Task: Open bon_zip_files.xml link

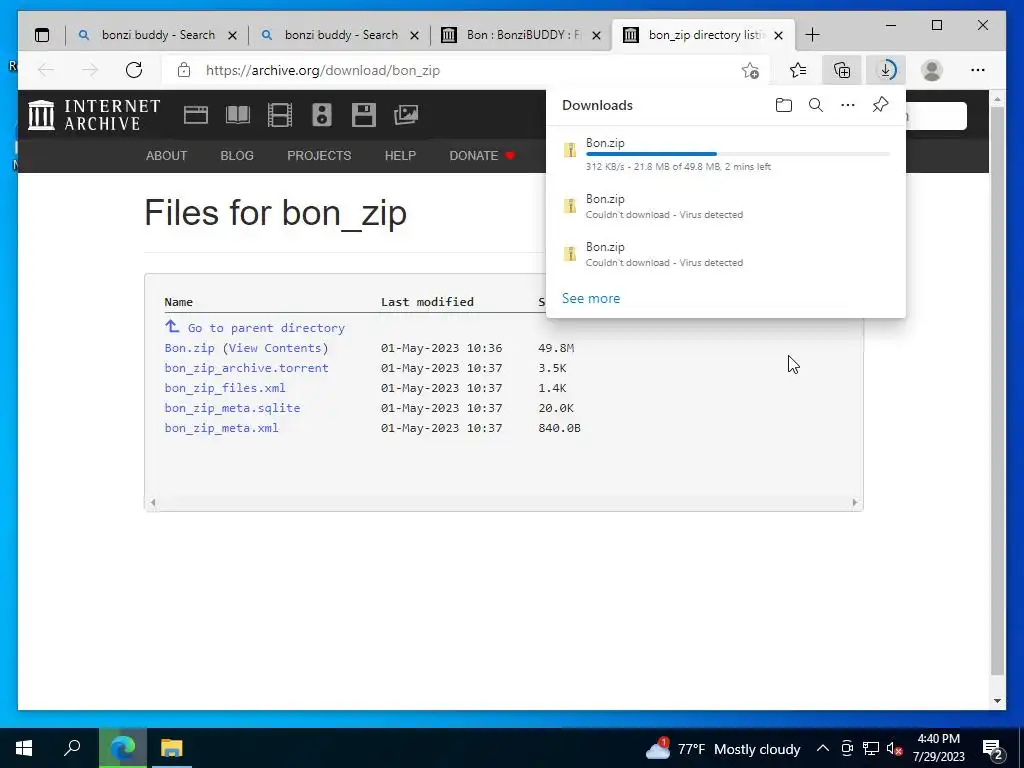Action: coord(225,388)
